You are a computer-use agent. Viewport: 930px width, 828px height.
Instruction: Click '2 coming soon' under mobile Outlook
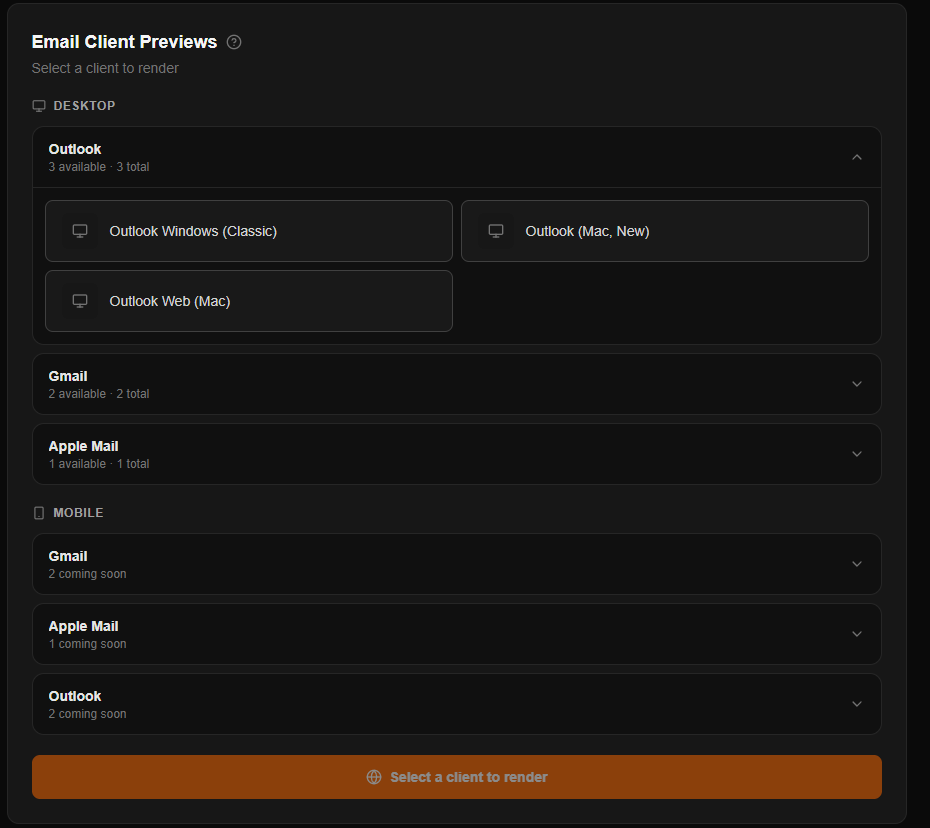point(87,714)
